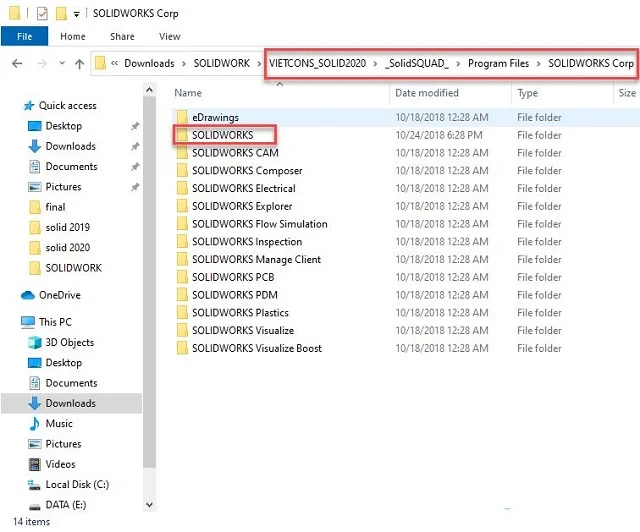Screen dimensions: 640x532
Task: Open the Local Disk (C:) drive icon
Action: pos(34,485)
